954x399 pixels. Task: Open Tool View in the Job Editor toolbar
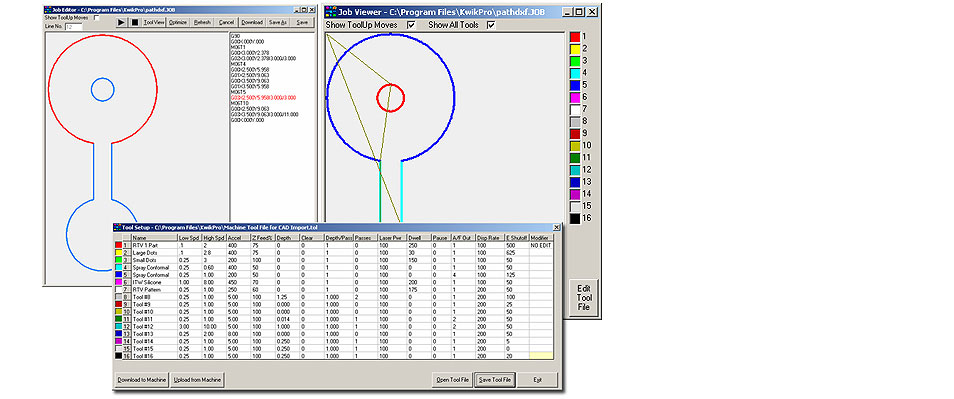(x=154, y=22)
